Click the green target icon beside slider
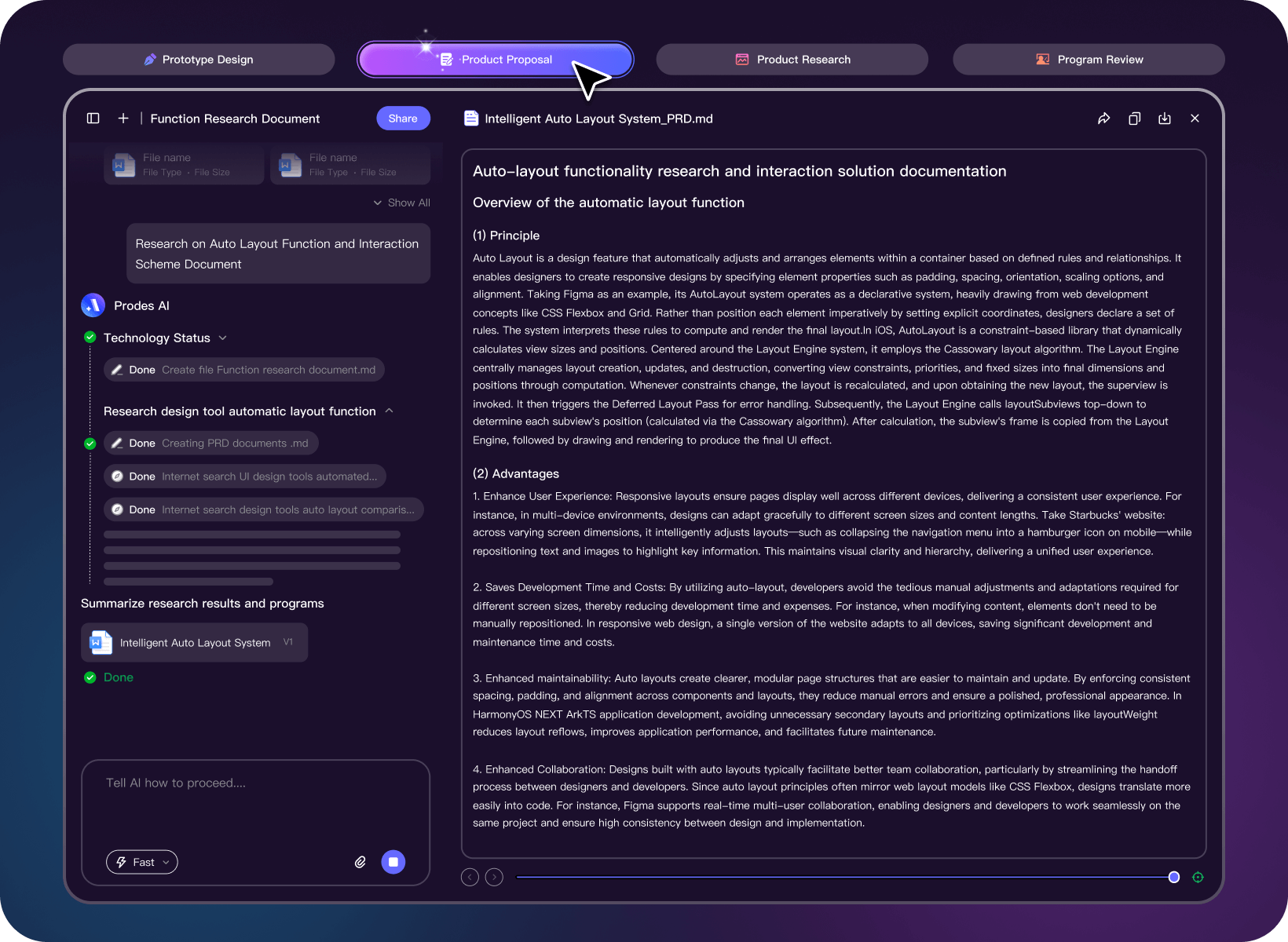Viewport: 1288px width, 942px height. [1198, 878]
